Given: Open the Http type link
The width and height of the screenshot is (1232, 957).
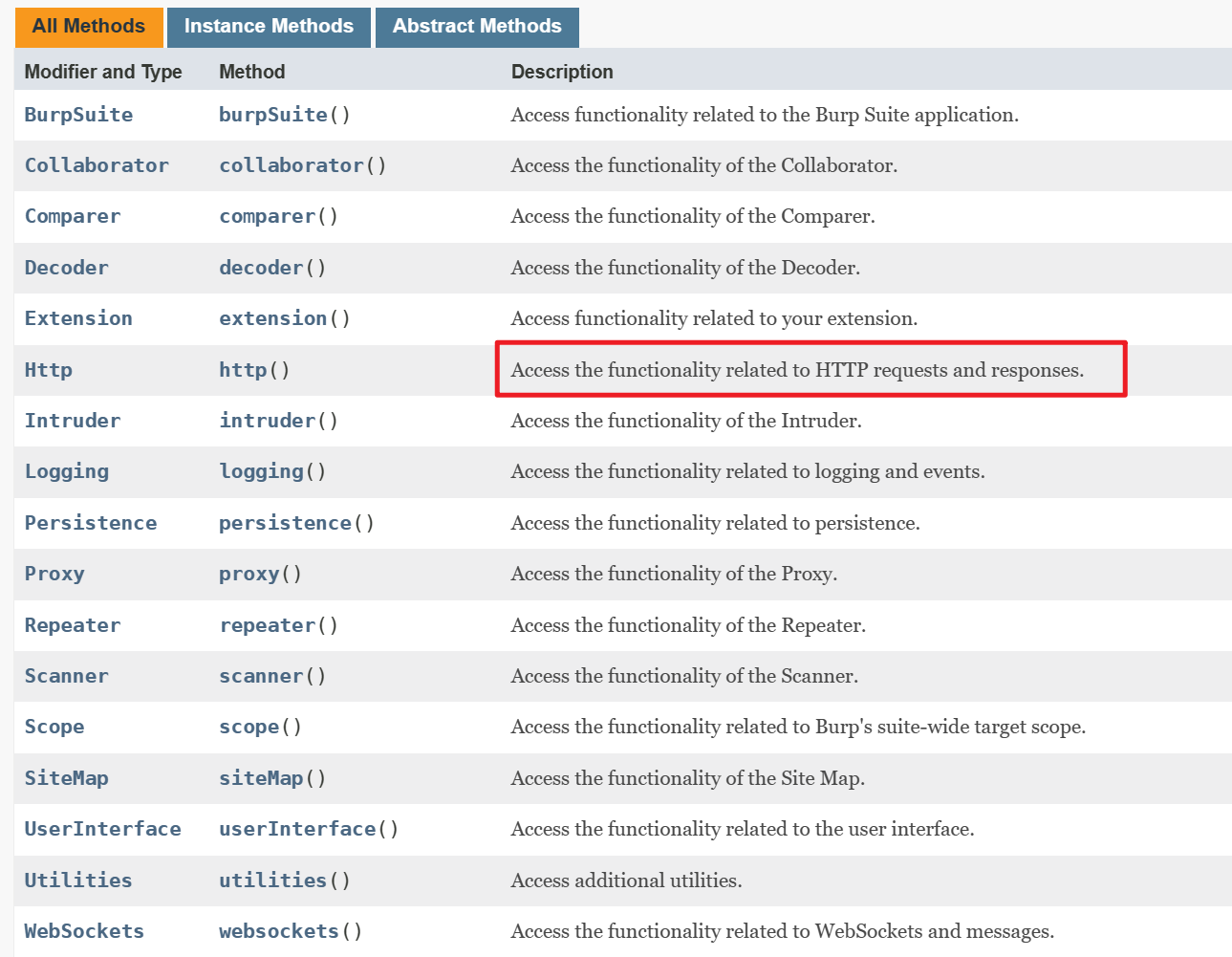Looking at the screenshot, I should (x=48, y=370).
